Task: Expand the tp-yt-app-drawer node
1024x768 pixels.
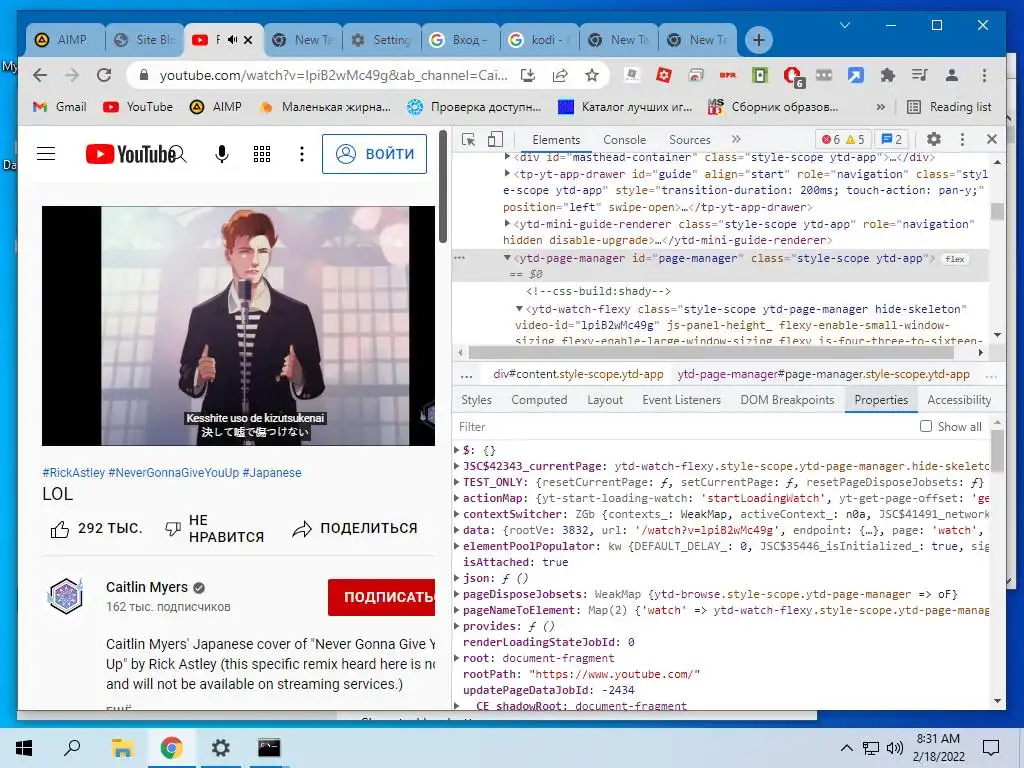Action: (507, 174)
